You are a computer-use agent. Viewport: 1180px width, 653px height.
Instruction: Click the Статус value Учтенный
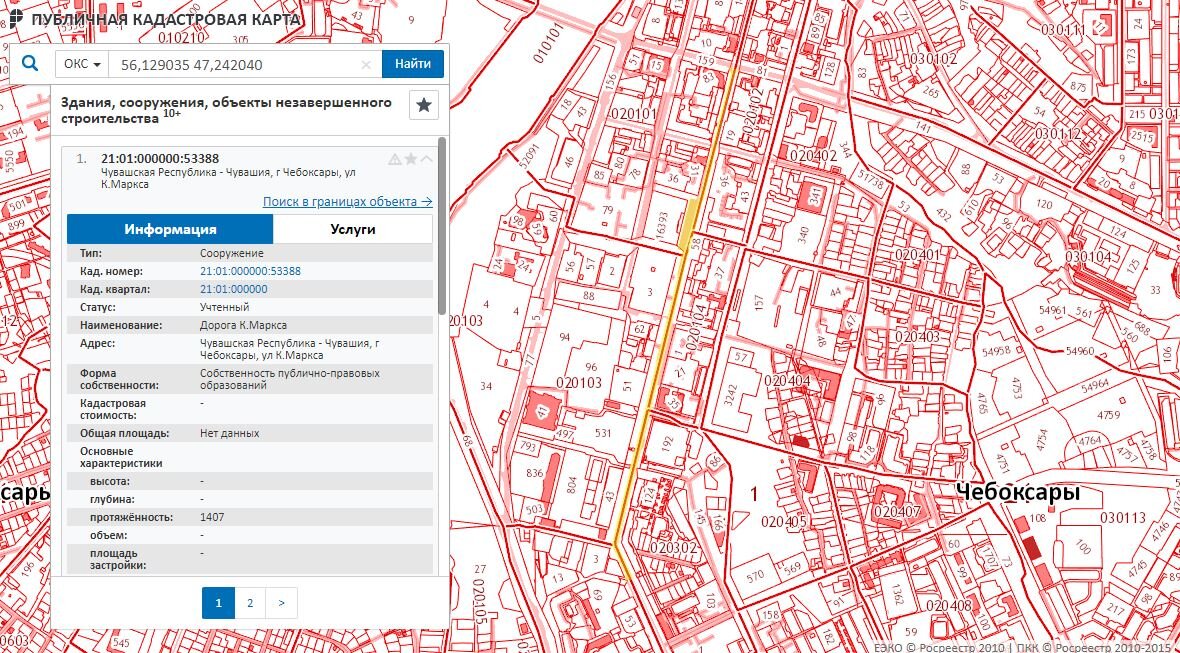click(x=224, y=307)
